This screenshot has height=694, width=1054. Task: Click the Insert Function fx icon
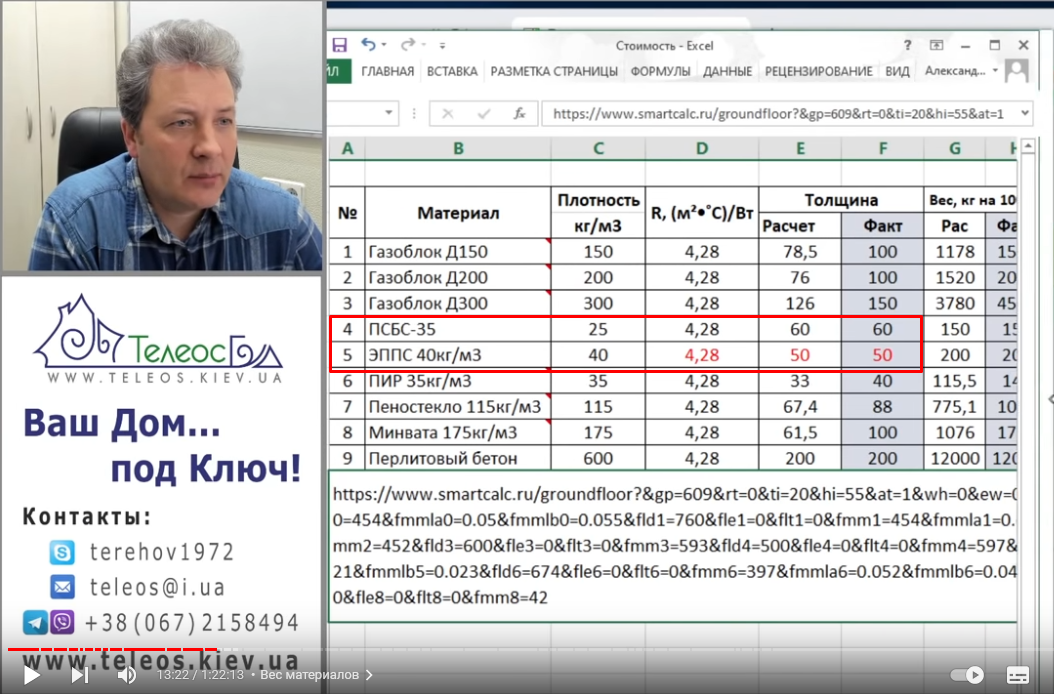pos(519,114)
